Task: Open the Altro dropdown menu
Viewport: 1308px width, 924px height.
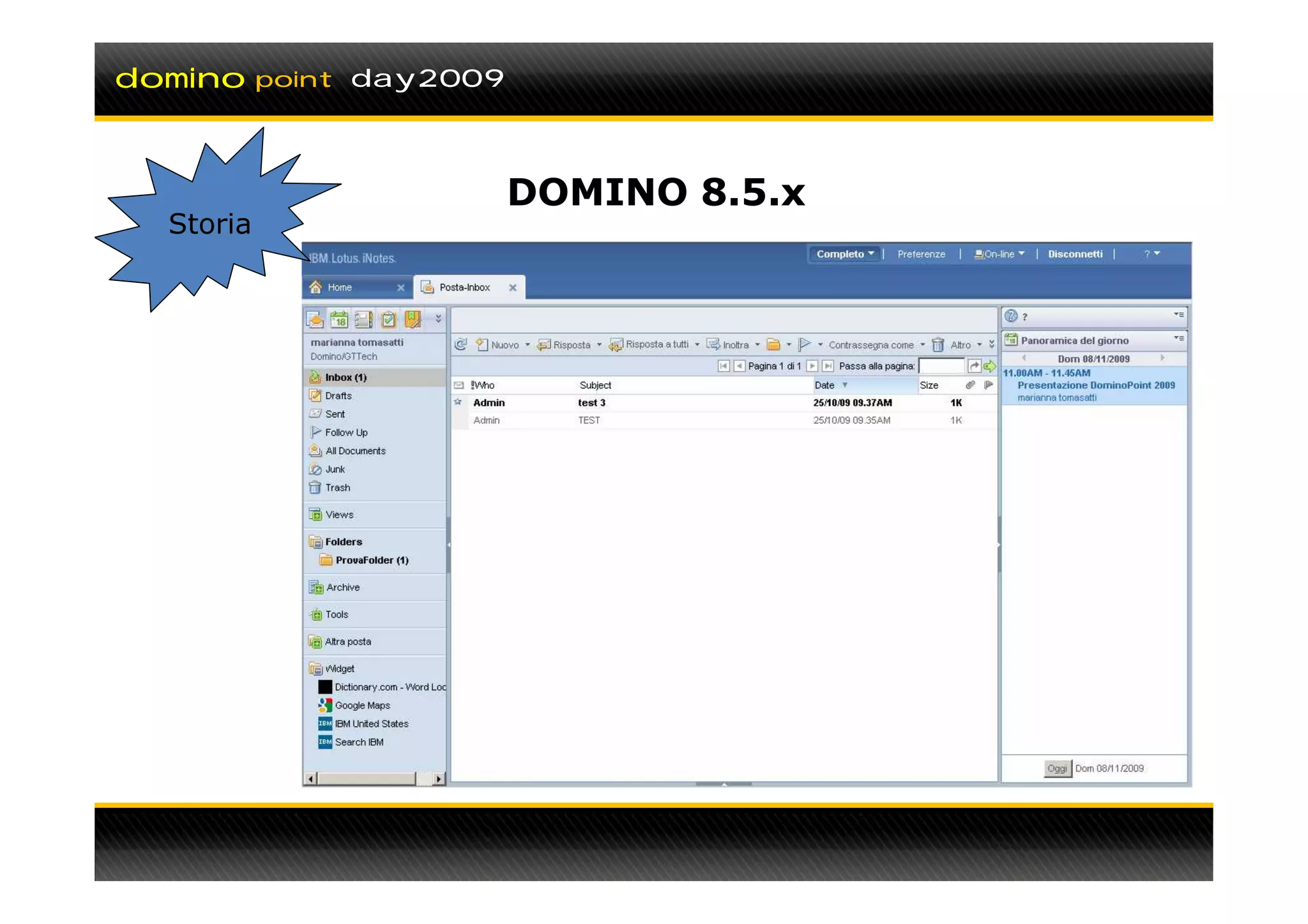Action: point(966,345)
